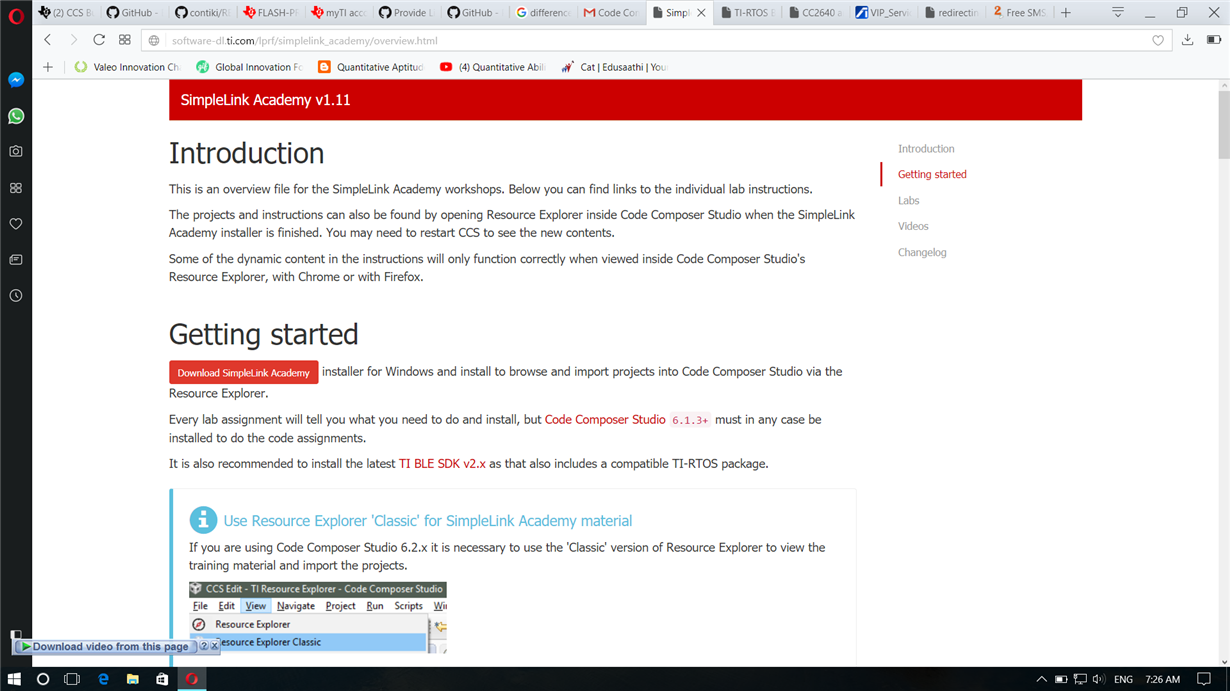Add a bookmark with the plus icon
Viewport: 1230px width, 691px height.
[48, 67]
